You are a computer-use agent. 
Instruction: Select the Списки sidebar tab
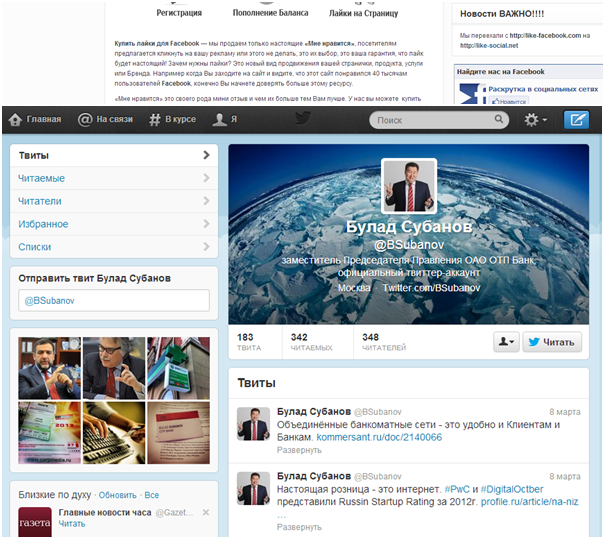tap(114, 247)
